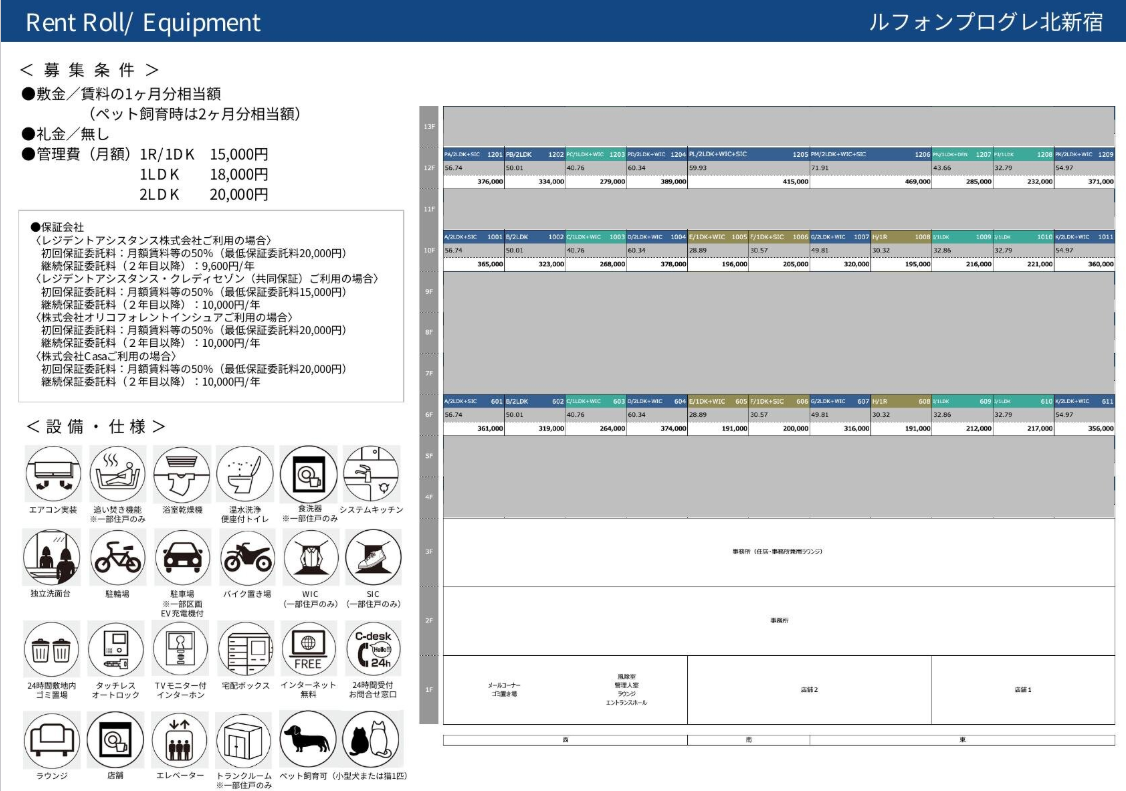Click the free internet (インターネット無料) icon

coord(309,649)
